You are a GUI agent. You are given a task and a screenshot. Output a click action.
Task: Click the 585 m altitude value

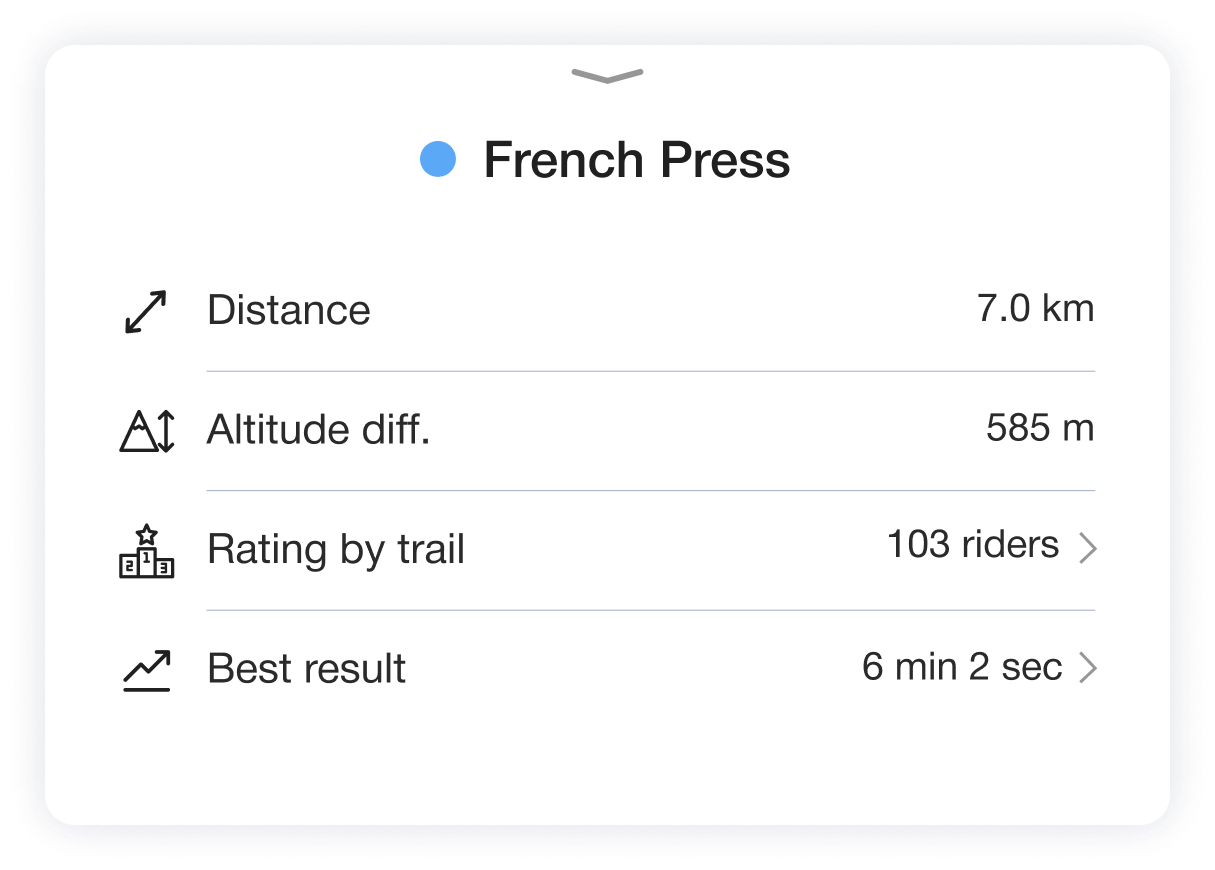coord(1040,429)
